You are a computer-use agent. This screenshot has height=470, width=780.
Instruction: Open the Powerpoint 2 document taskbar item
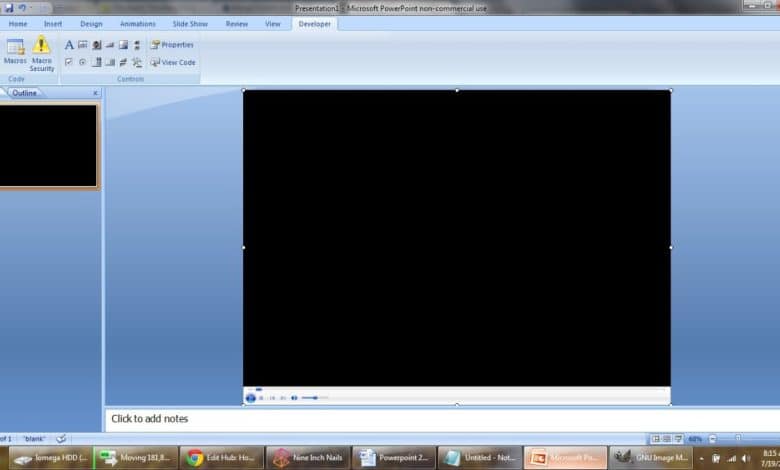pos(394,458)
